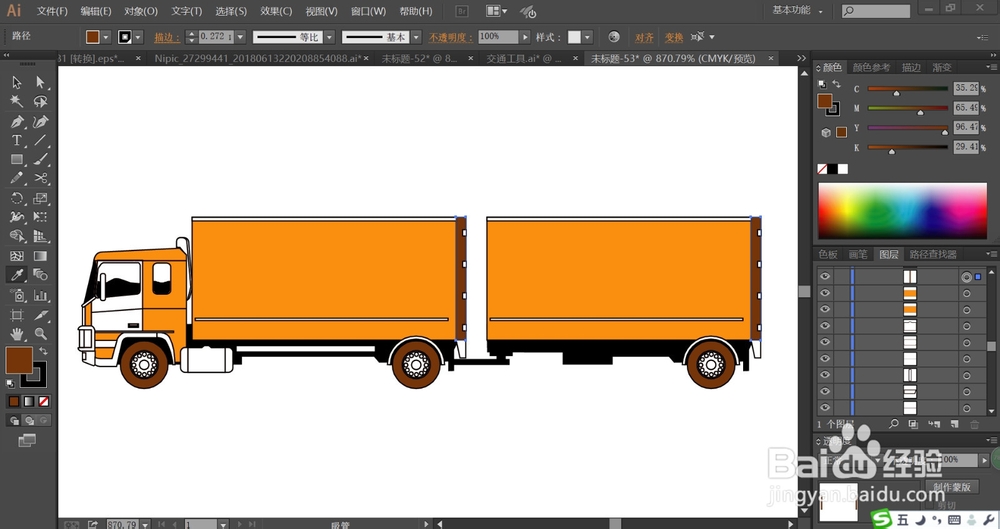Screen dimensions: 1000x529
Task: Click the 变换 transform link
Action: 673,37
